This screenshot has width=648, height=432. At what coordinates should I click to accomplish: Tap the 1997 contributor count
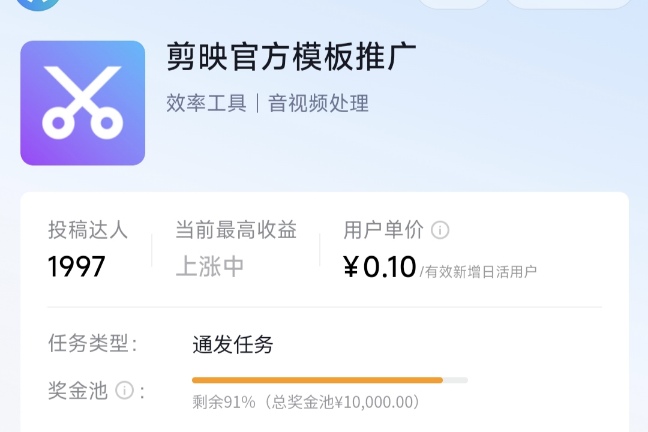coord(76,267)
